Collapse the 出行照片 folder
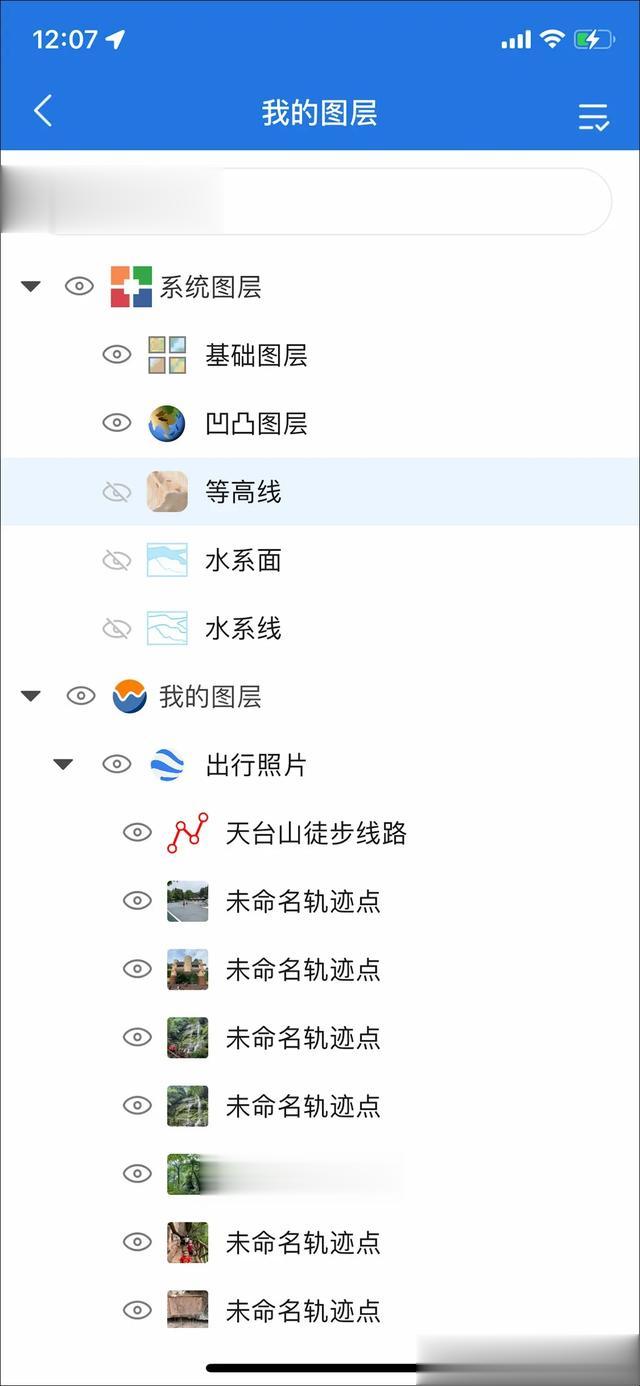 tap(63, 765)
